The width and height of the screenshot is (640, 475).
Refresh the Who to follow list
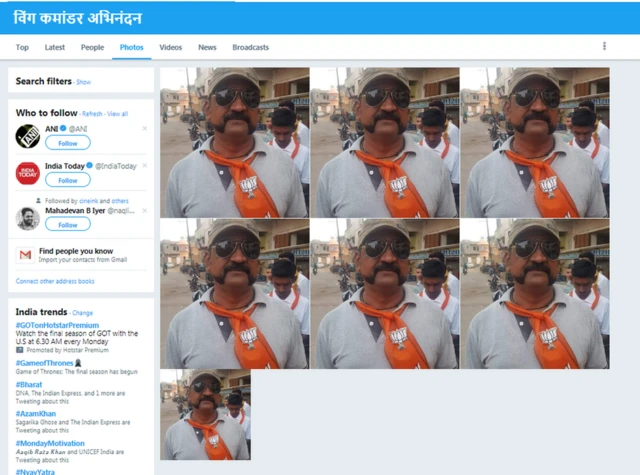[92, 114]
